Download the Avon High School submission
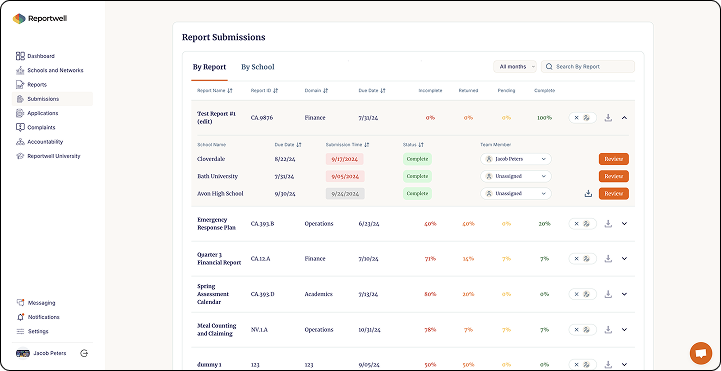The height and width of the screenshot is (371, 721). [x=588, y=194]
